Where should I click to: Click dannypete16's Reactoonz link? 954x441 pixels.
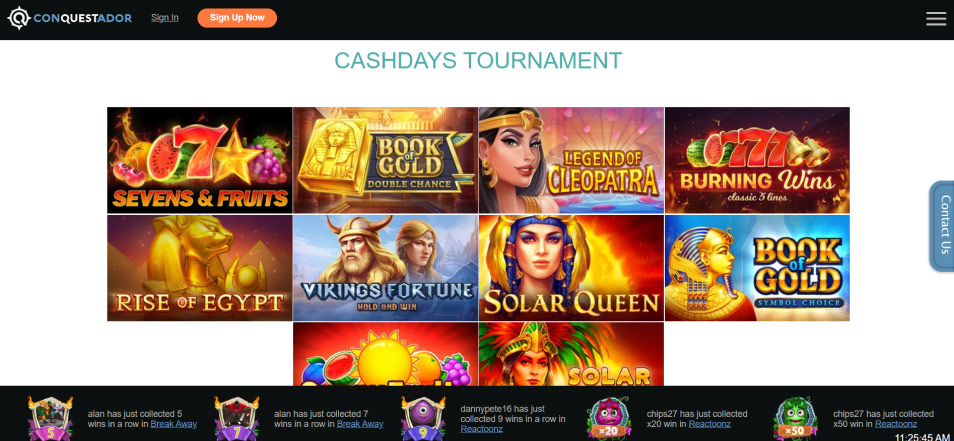pos(480,429)
